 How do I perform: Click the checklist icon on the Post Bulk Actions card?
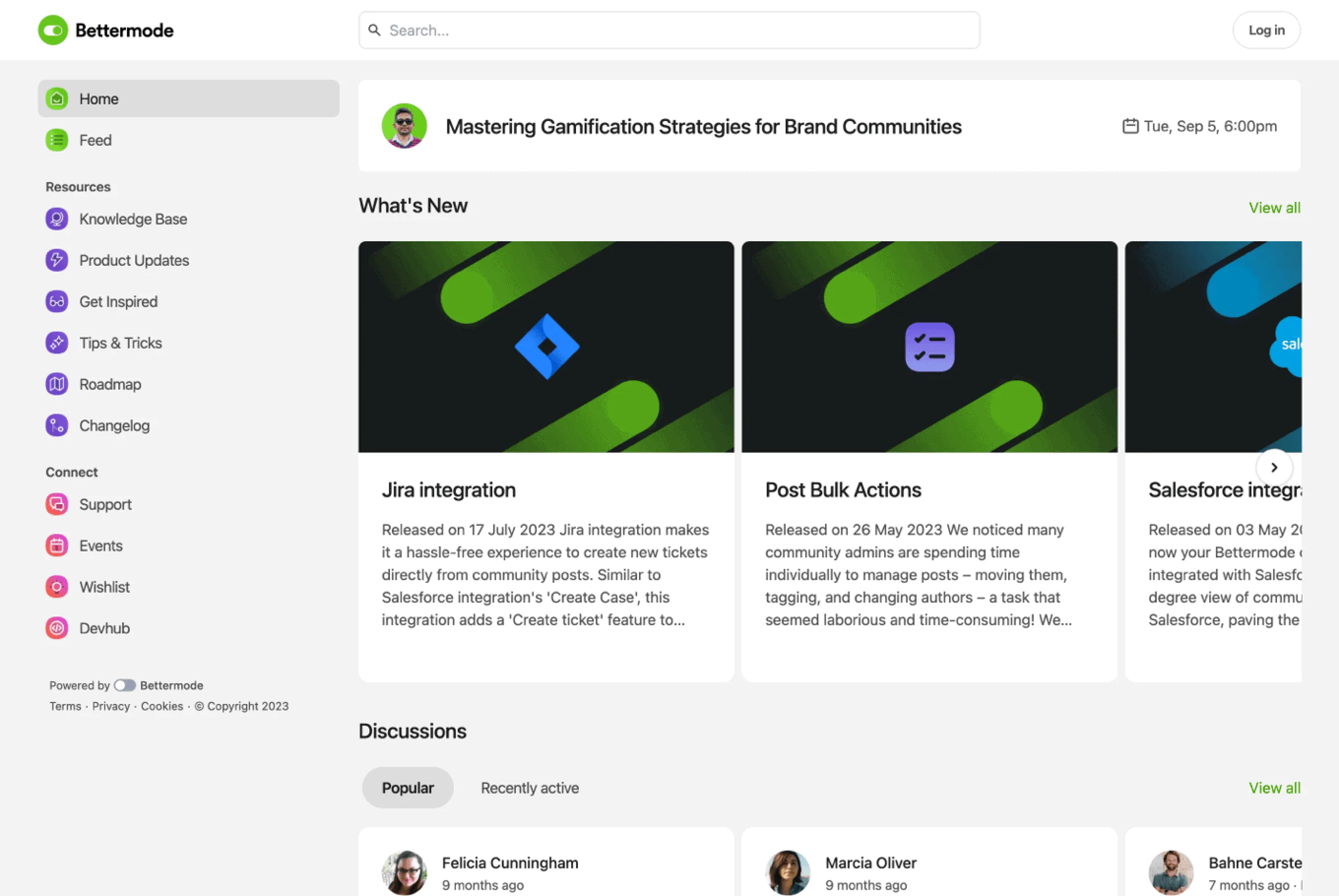pos(930,347)
